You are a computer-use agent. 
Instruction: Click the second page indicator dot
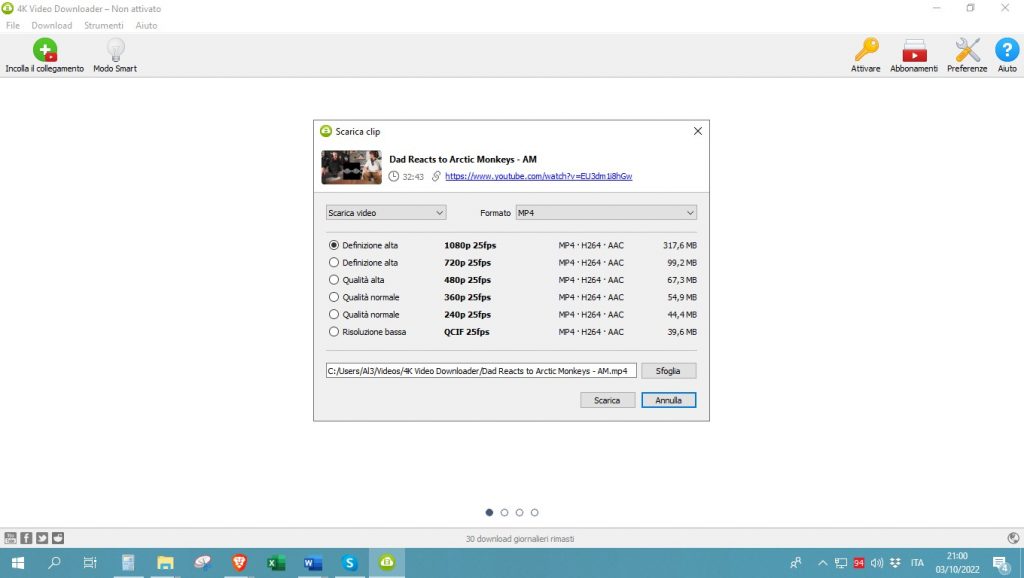click(x=504, y=512)
